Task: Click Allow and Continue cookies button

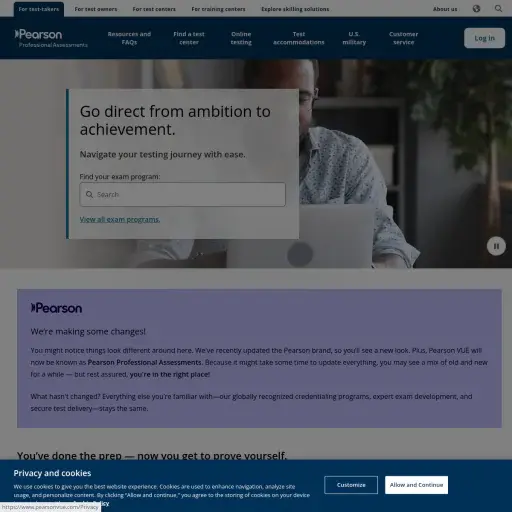Action: pos(416,485)
